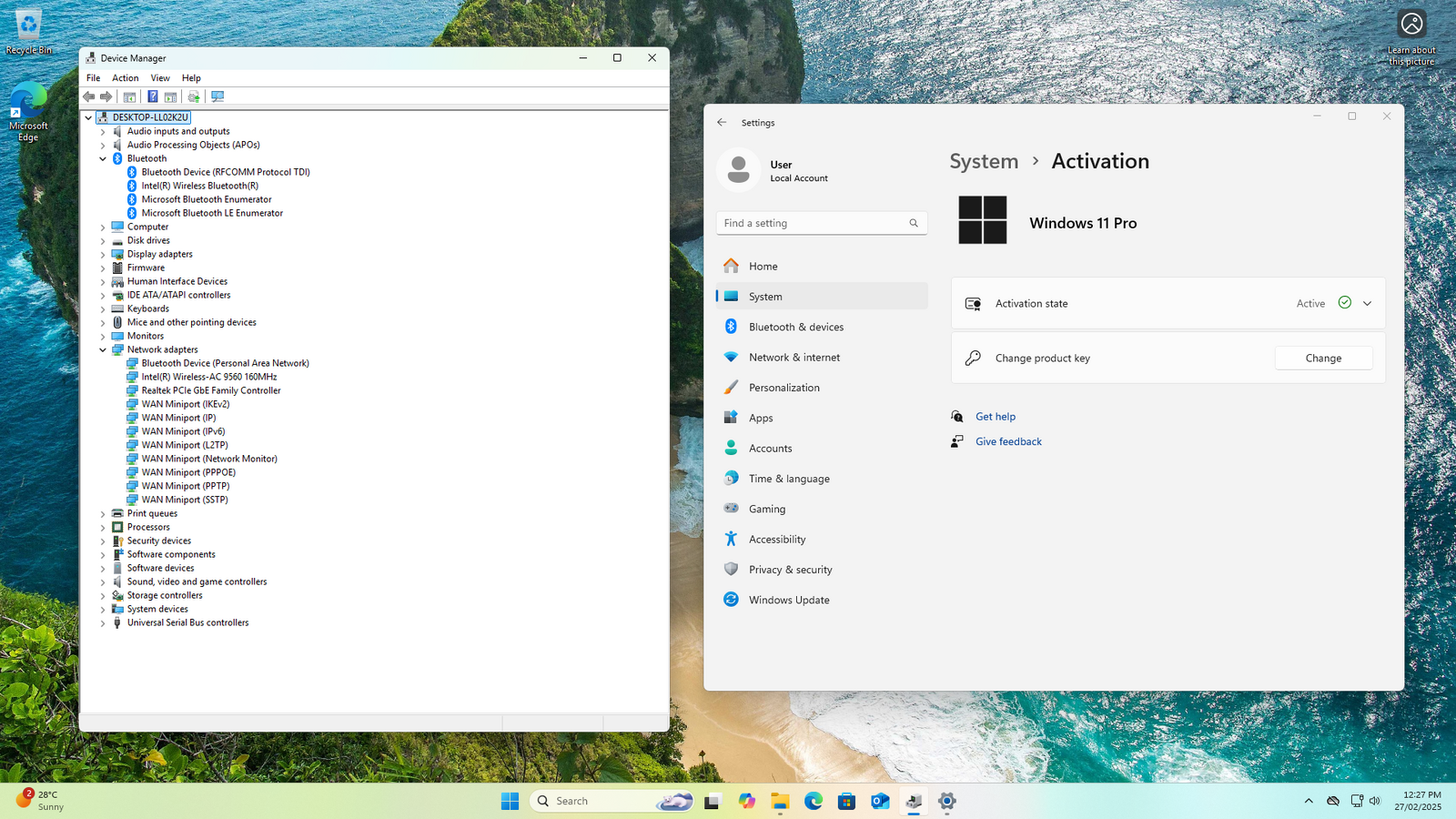Open Accessibility in Settings sidebar

(822, 540)
